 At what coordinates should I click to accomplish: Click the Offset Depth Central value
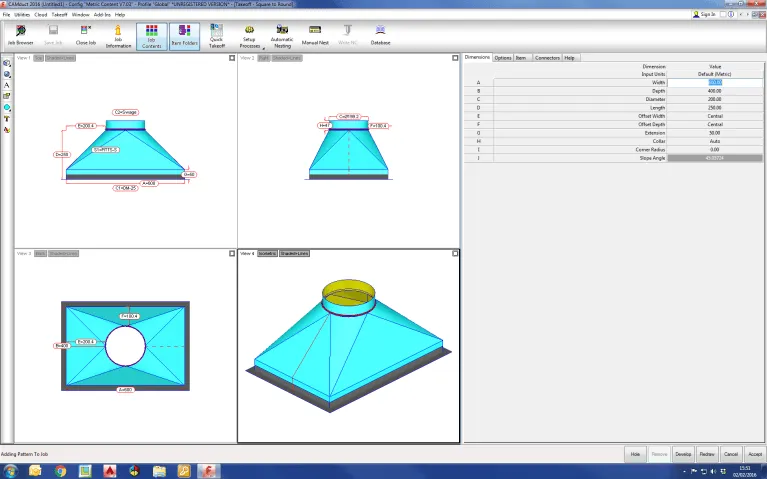click(715, 125)
